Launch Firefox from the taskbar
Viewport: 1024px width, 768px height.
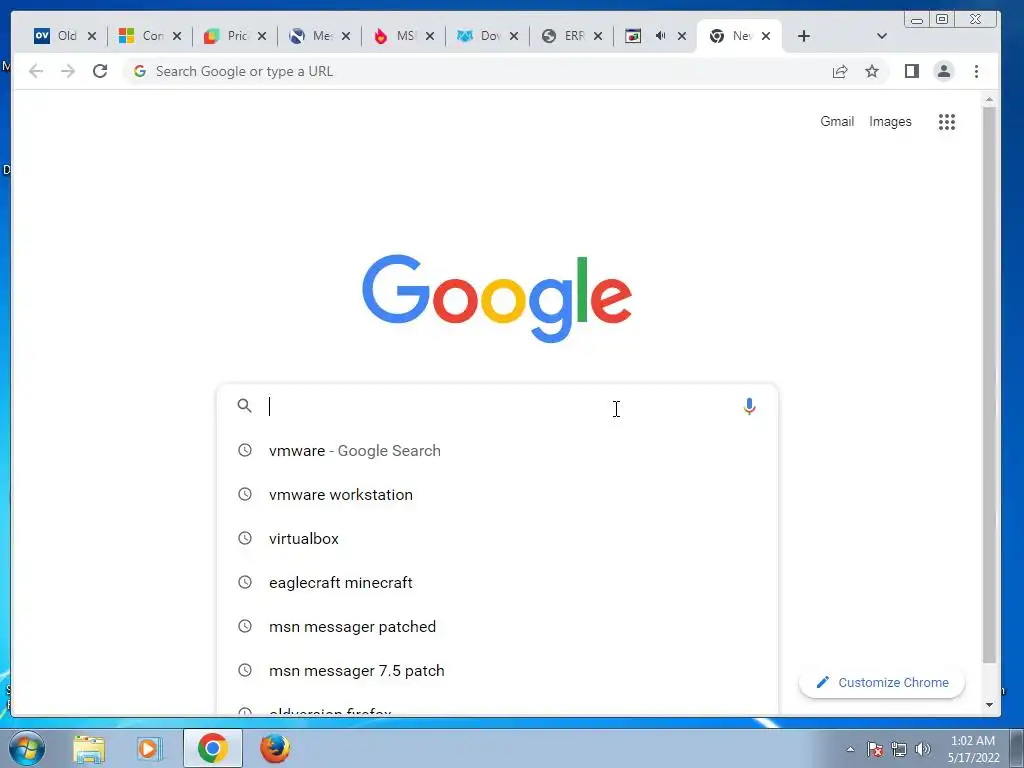point(275,748)
